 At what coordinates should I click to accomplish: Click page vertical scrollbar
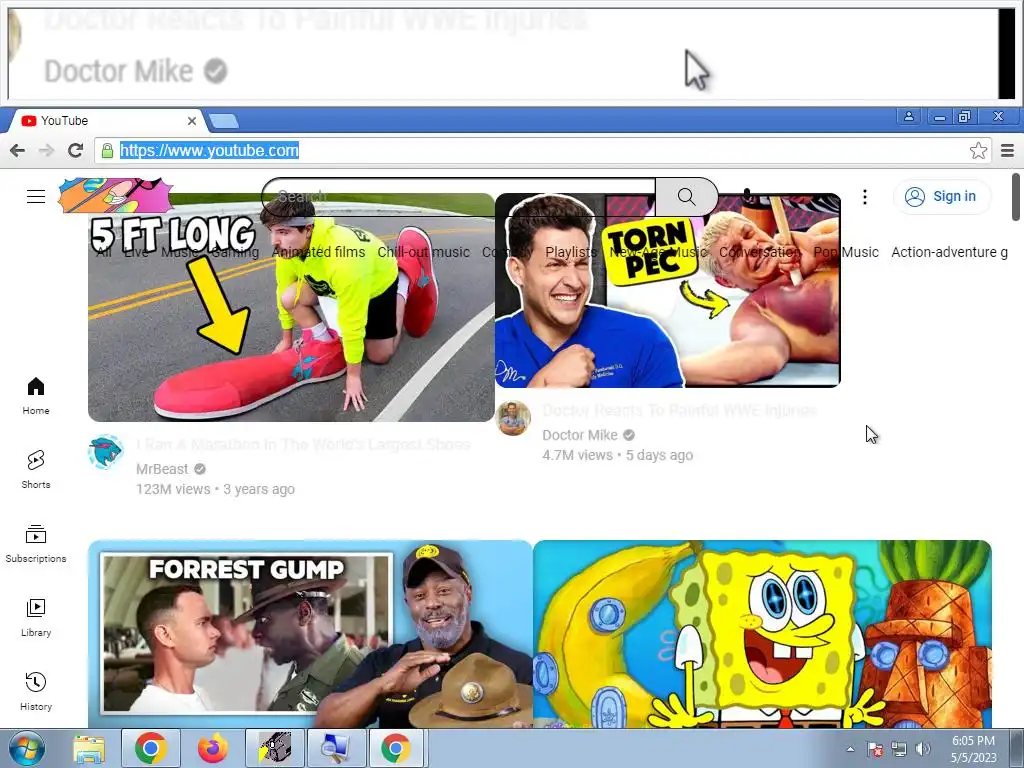(1016, 197)
